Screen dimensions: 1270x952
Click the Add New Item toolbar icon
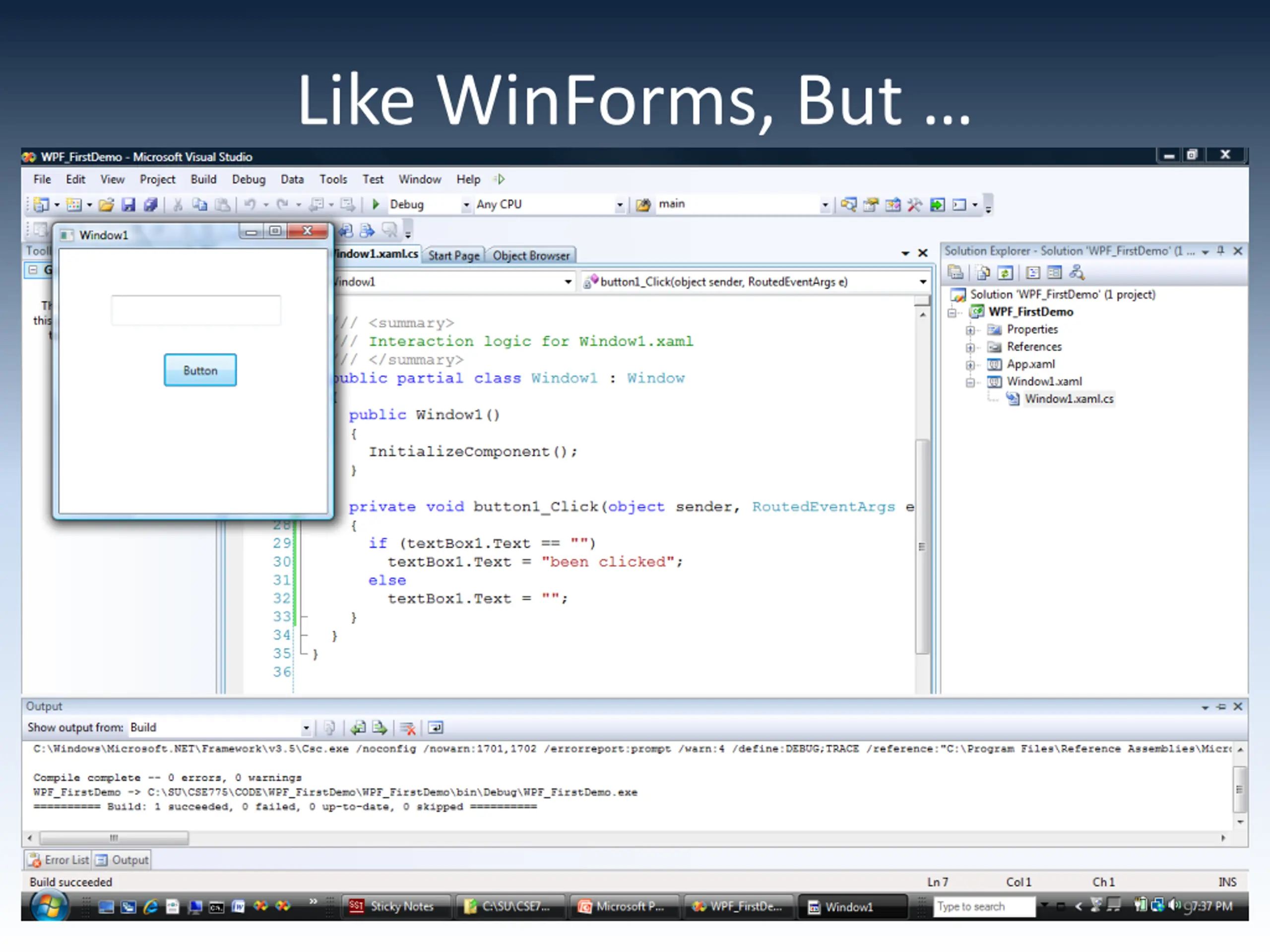[73, 204]
